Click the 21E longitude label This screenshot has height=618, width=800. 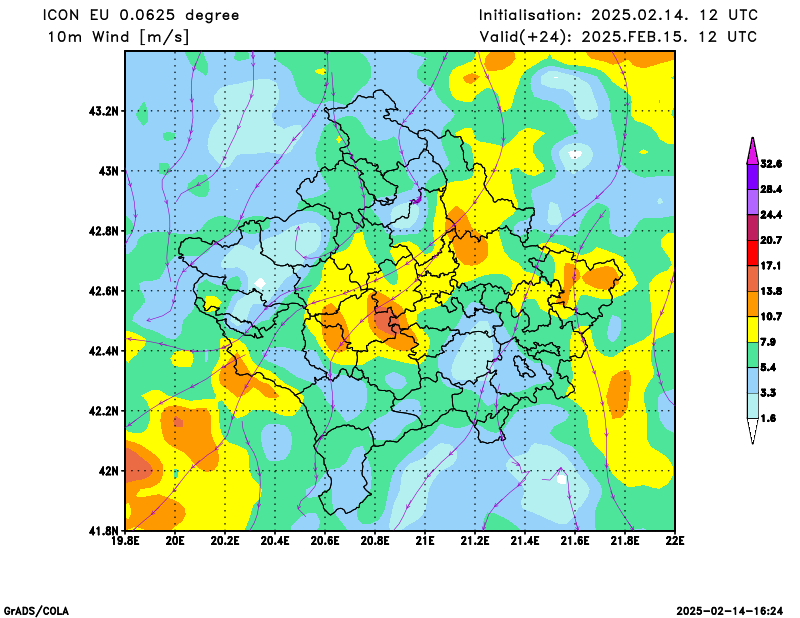pos(425,541)
